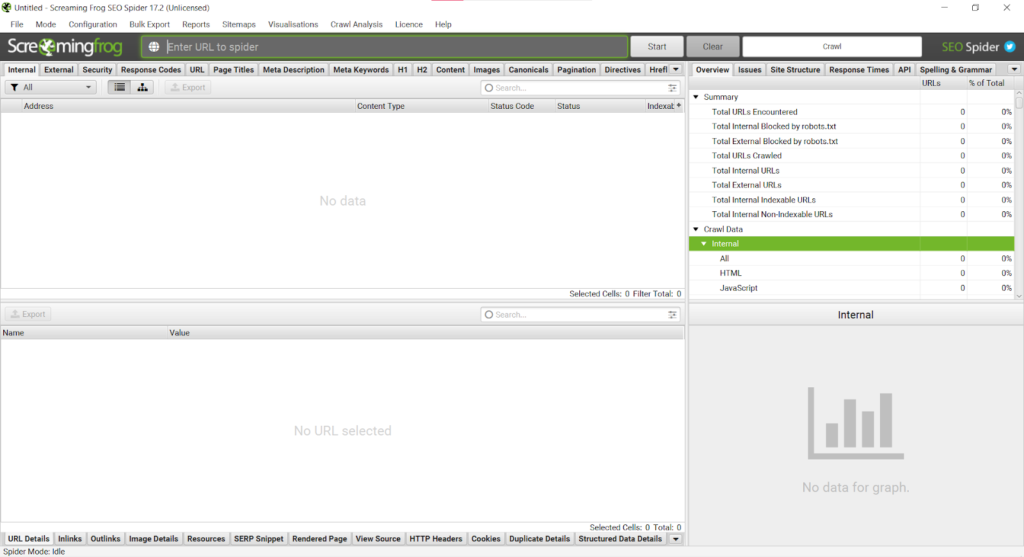Open the Crawl Analysis menu

click(x=357, y=24)
